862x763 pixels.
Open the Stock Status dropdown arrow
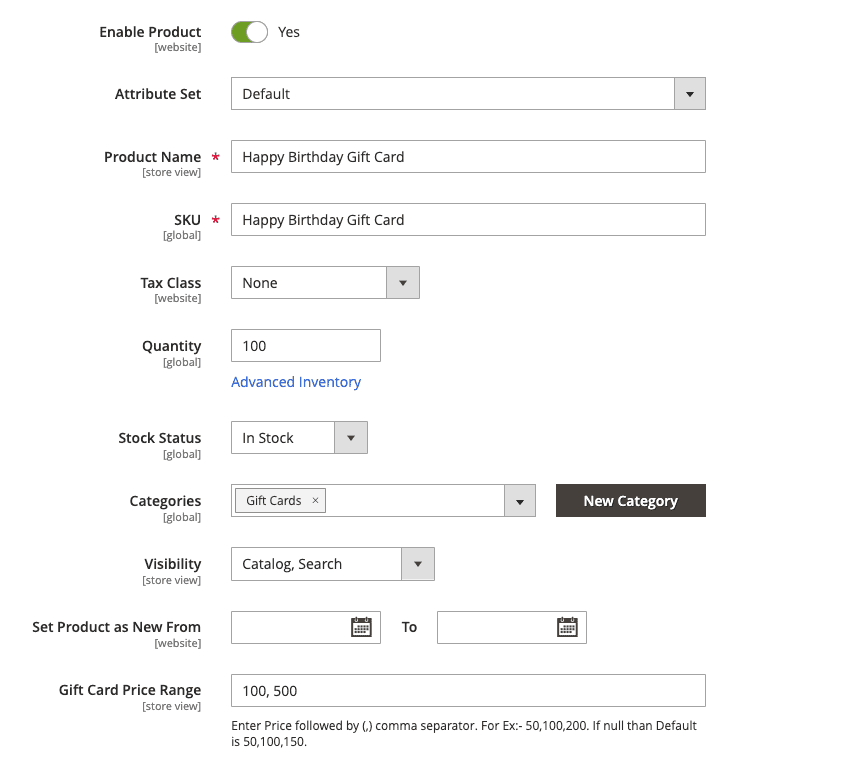(351, 437)
